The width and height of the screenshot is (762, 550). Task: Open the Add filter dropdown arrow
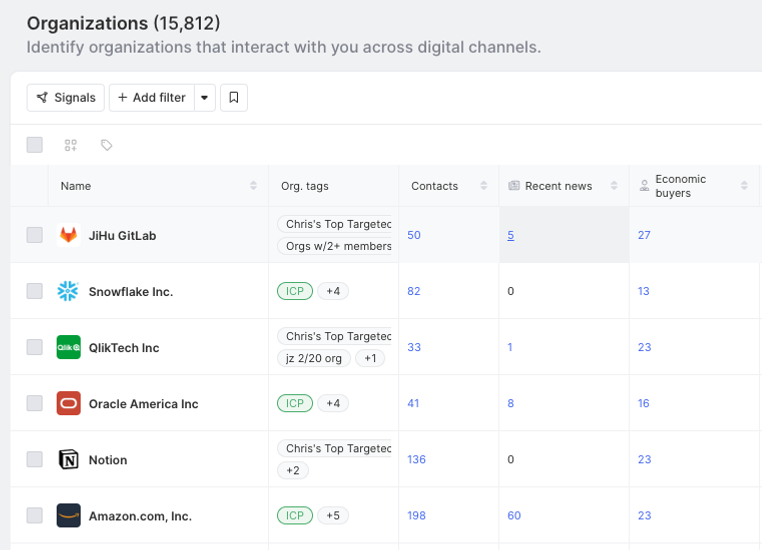tap(205, 98)
